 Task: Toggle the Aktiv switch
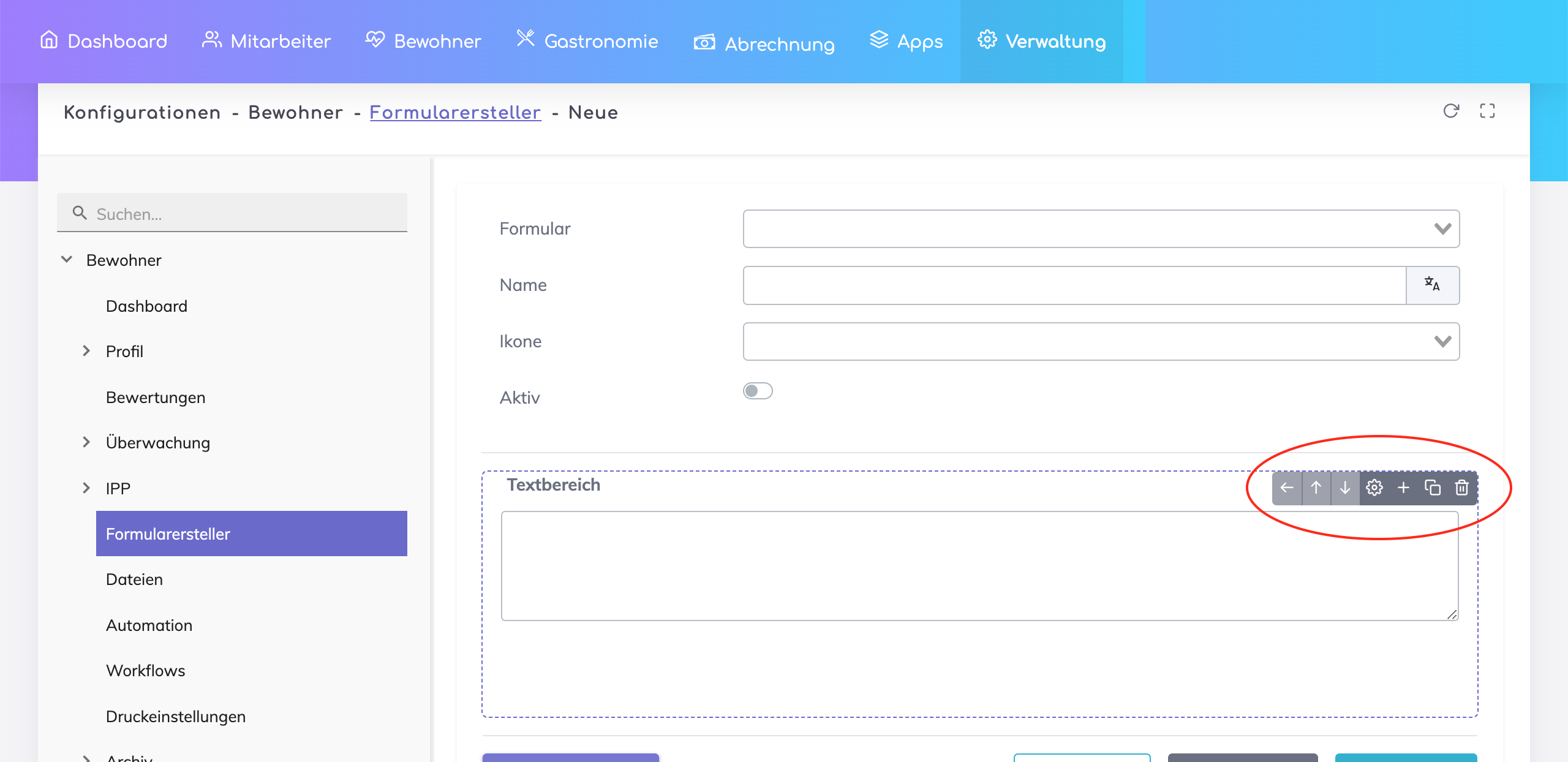(x=758, y=391)
